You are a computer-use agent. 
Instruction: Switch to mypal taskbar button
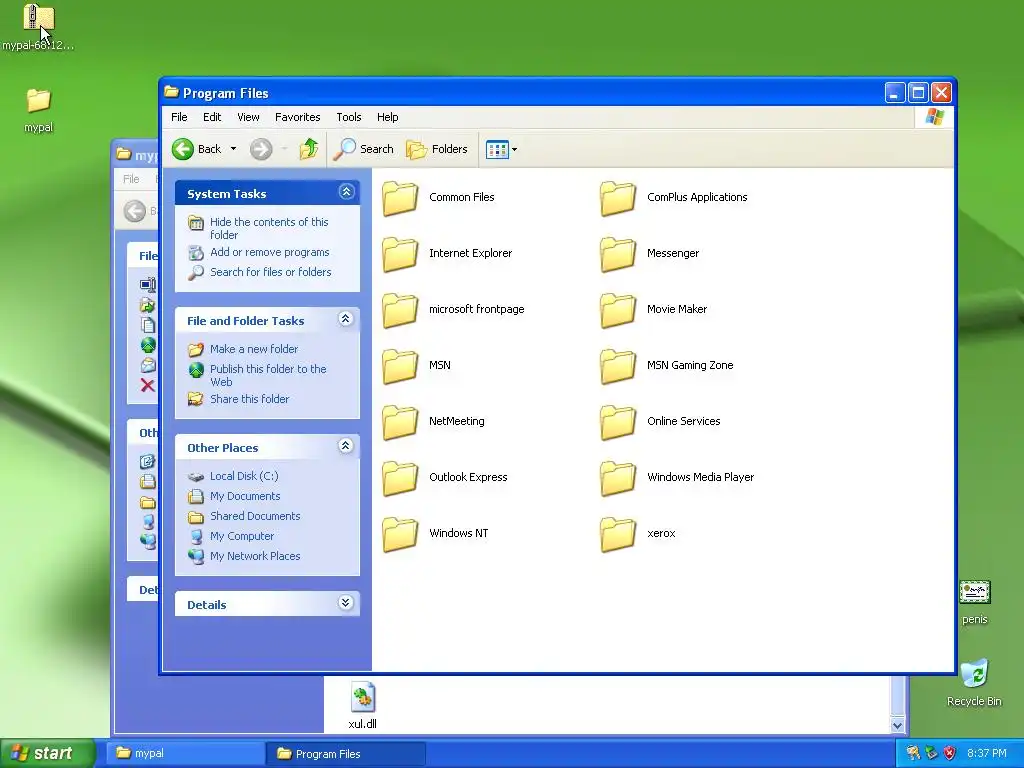185,754
